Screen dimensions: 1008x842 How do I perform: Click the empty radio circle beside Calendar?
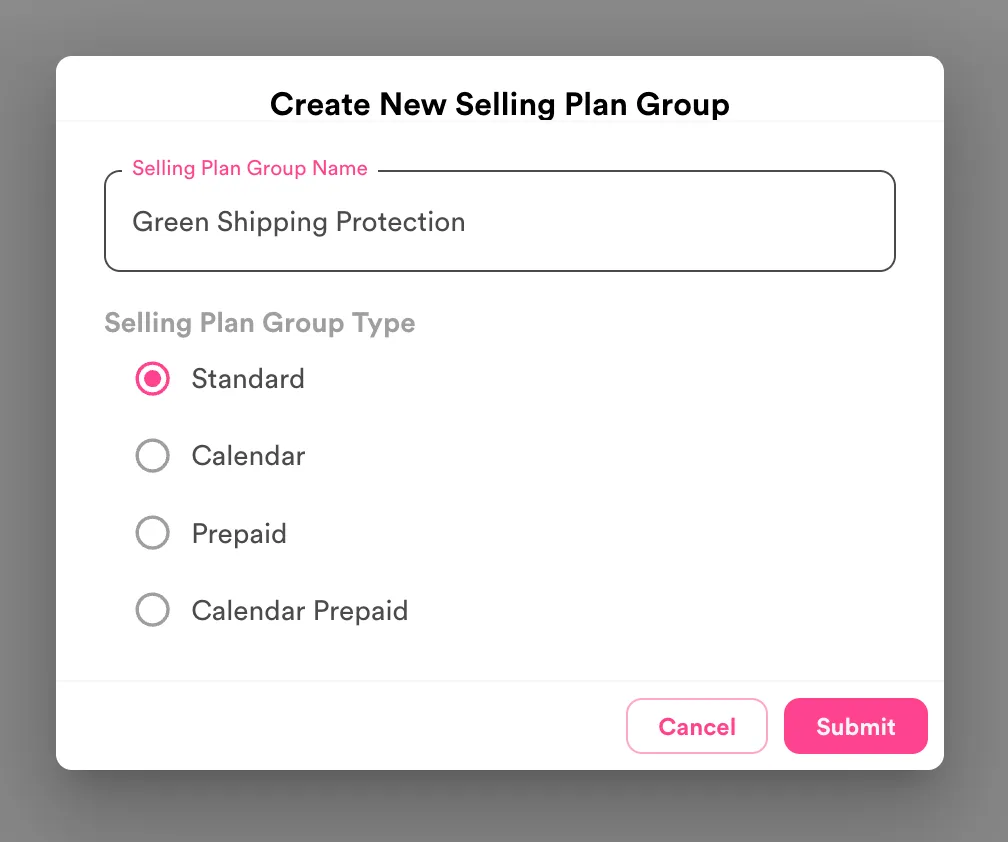pyautogui.click(x=152, y=456)
